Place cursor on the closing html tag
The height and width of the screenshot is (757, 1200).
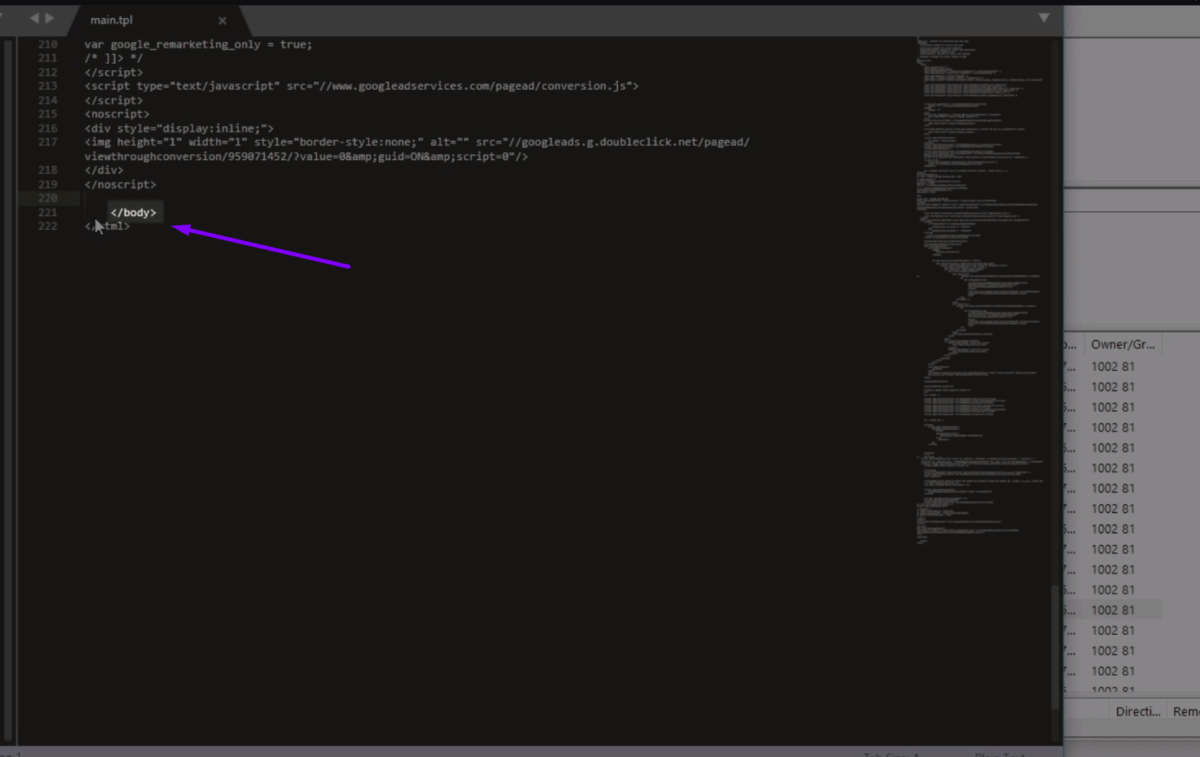tap(108, 226)
